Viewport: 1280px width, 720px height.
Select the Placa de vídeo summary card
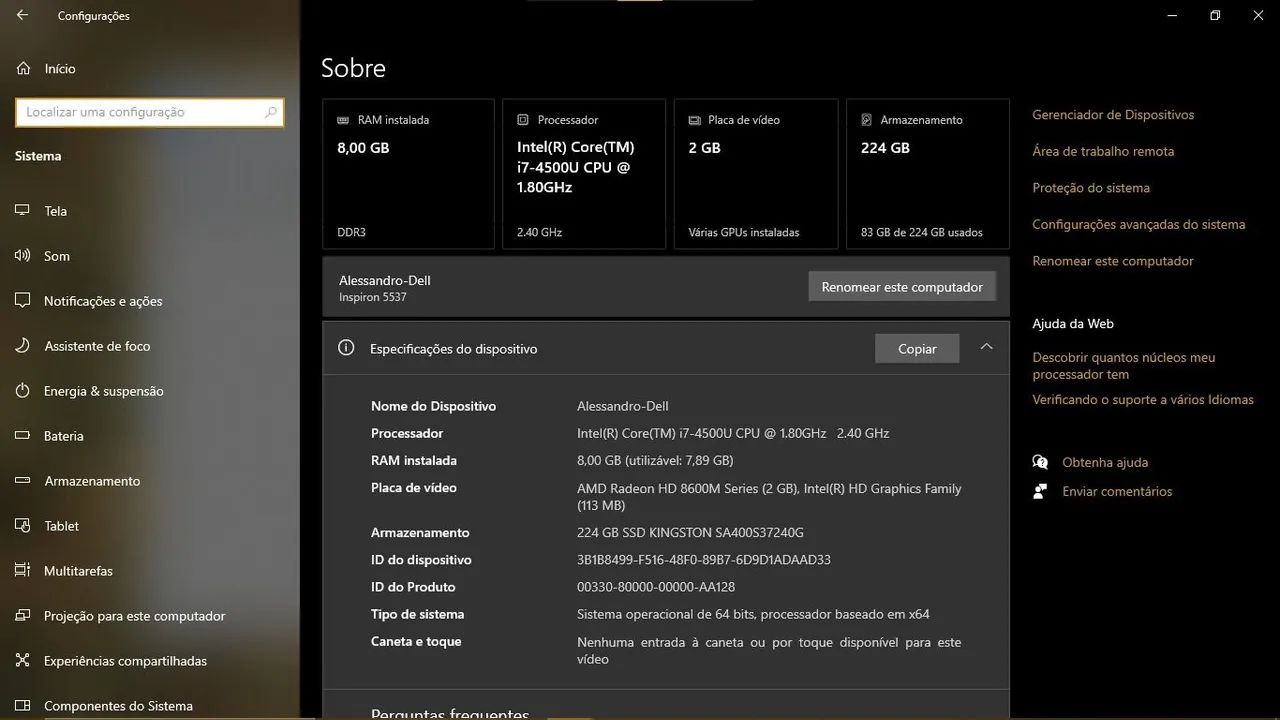point(756,174)
